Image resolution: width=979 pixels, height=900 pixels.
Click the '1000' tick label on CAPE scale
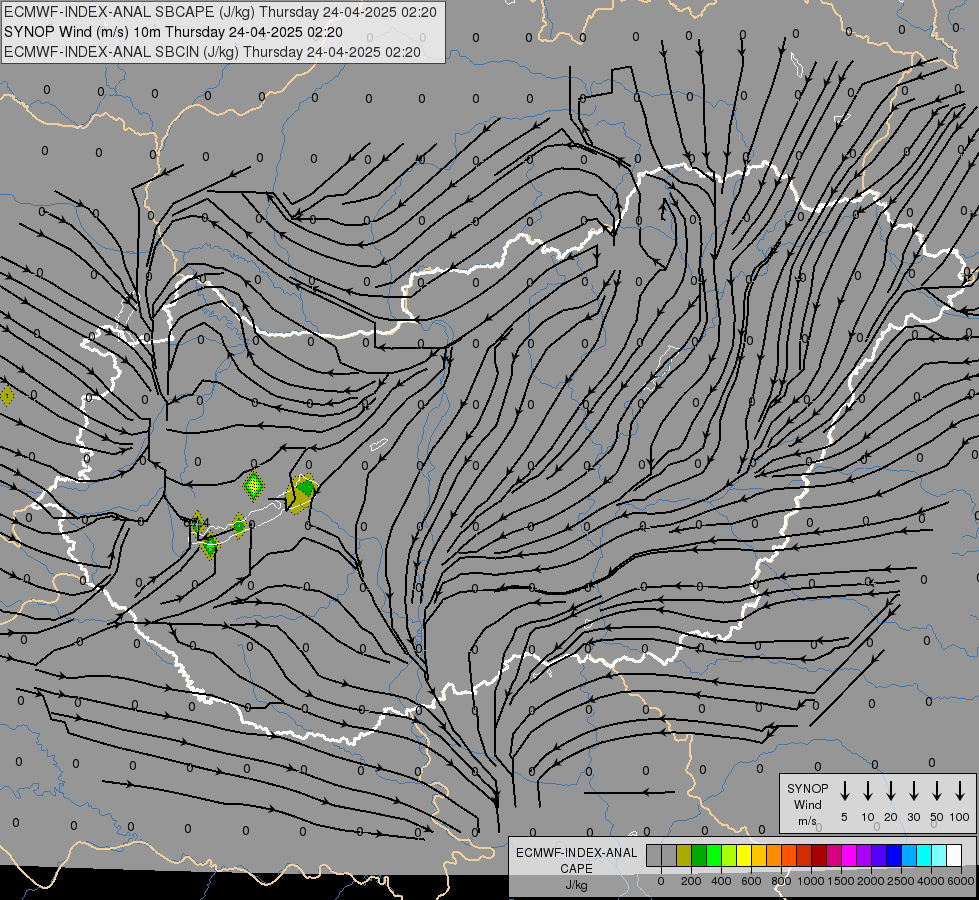pyautogui.click(x=810, y=881)
